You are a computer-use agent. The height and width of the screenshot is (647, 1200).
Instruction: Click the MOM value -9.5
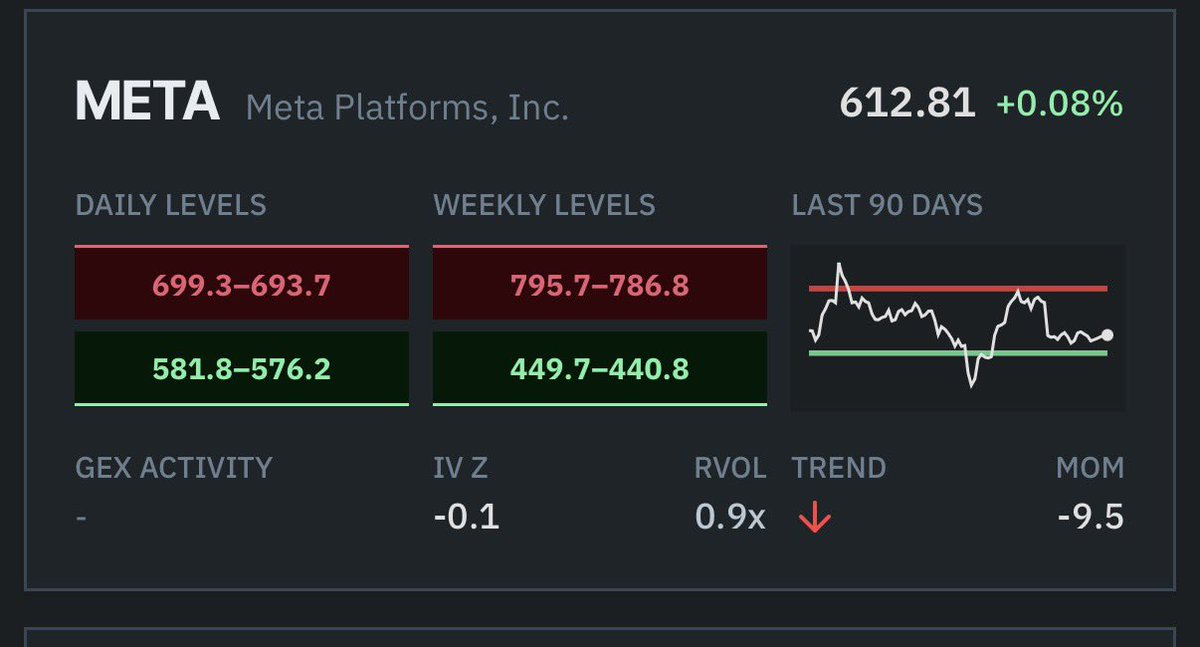point(1091,517)
